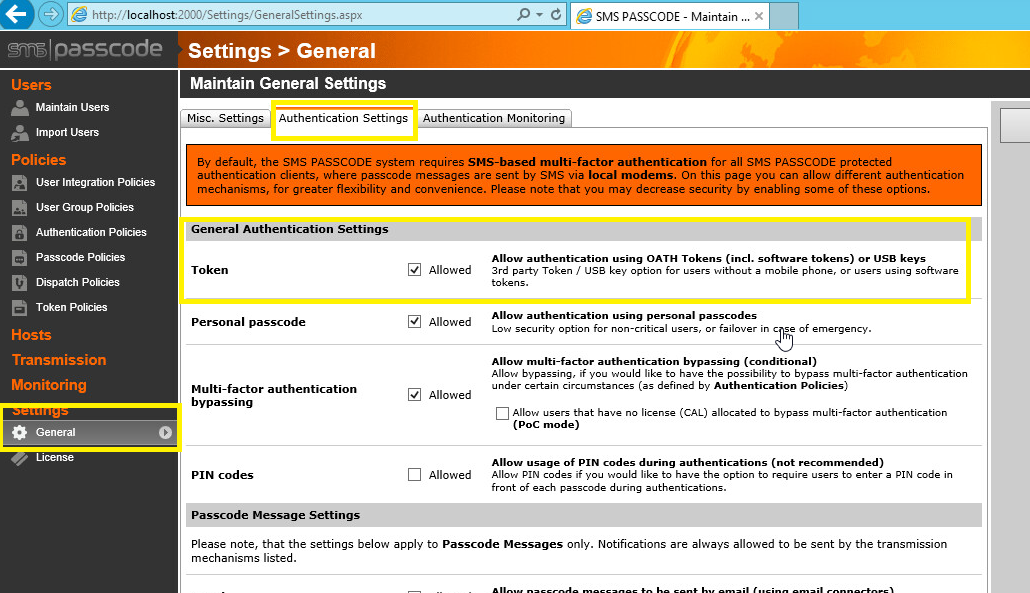
Task: Open the address bar search dropdown arrow
Action: coord(539,14)
